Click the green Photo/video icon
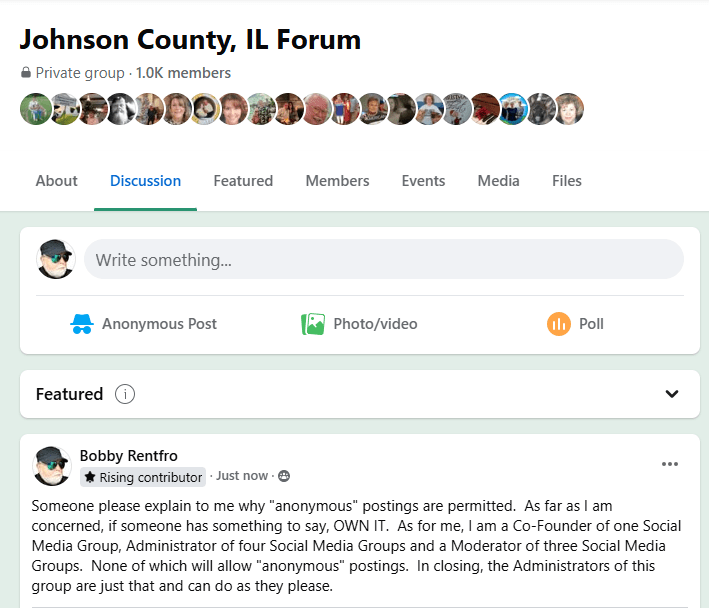709x608 pixels. (313, 324)
